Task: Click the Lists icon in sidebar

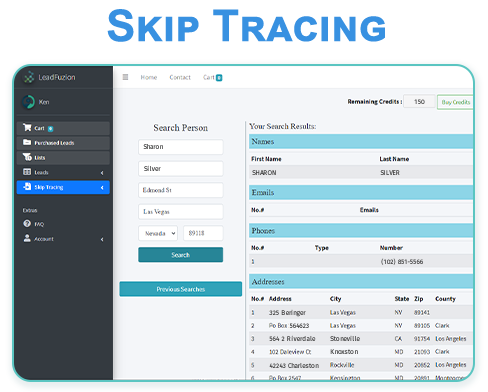Action: (x=27, y=157)
